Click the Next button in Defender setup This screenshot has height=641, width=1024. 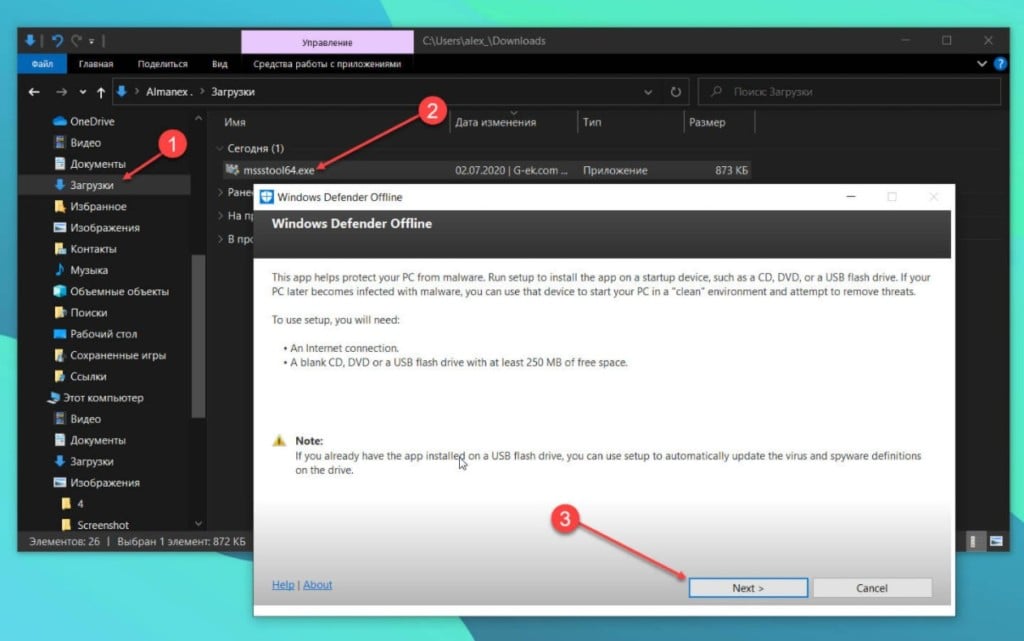pos(747,588)
